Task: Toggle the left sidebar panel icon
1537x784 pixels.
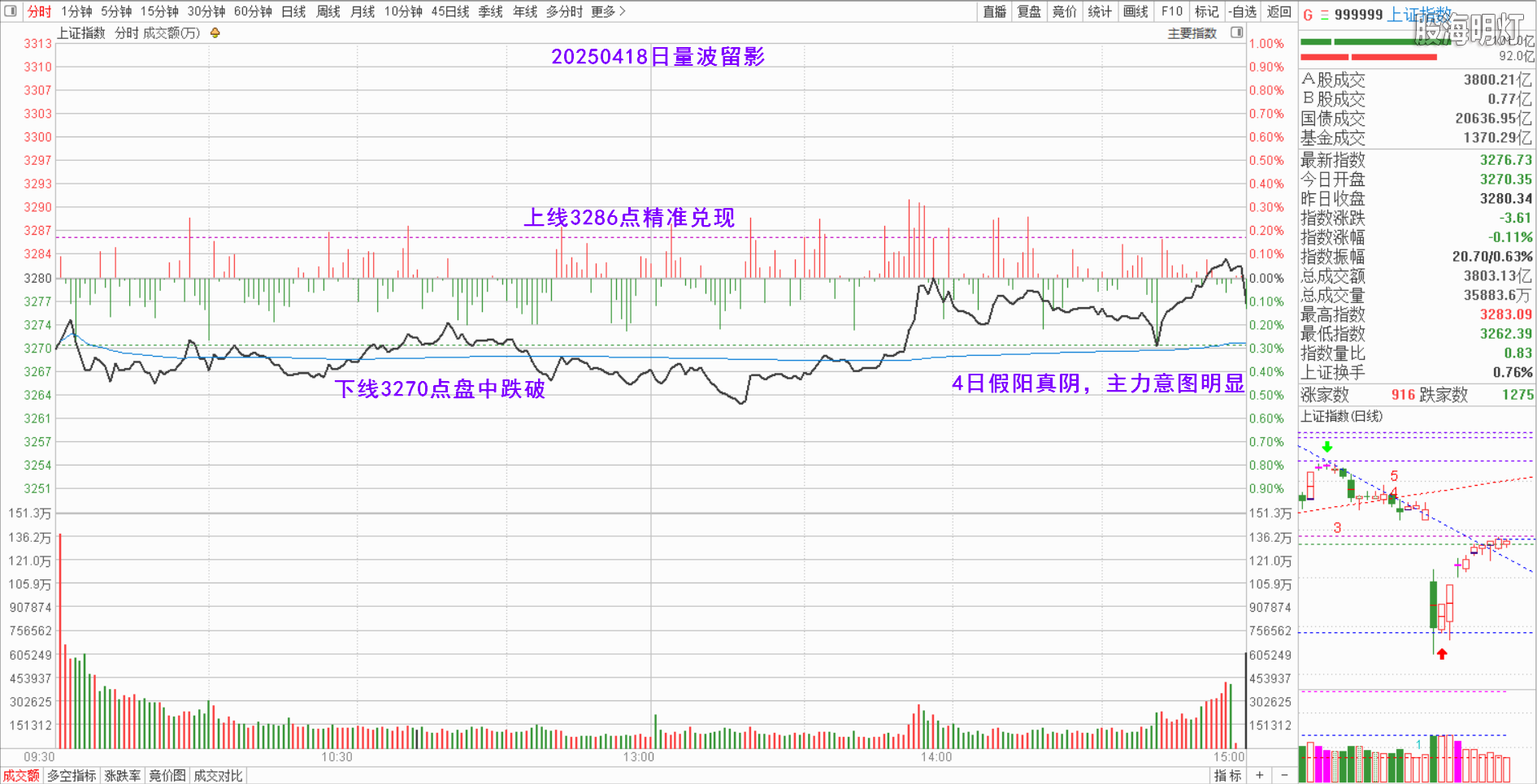Action: (11, 11)
